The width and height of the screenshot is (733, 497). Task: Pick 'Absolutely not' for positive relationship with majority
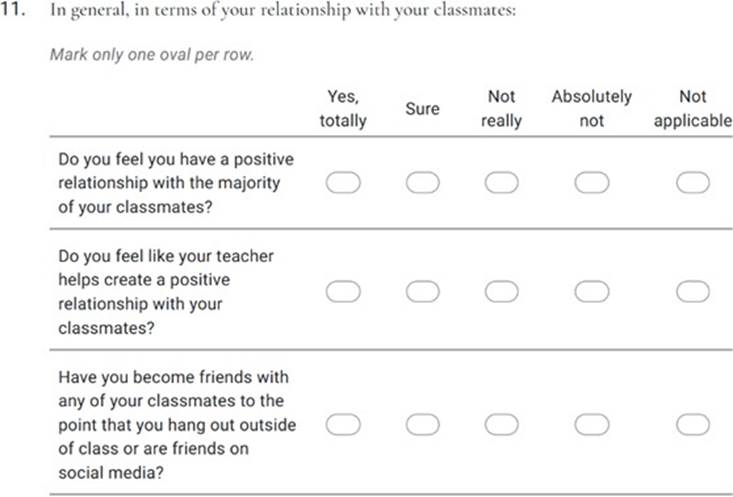click(x=592, y=183)
